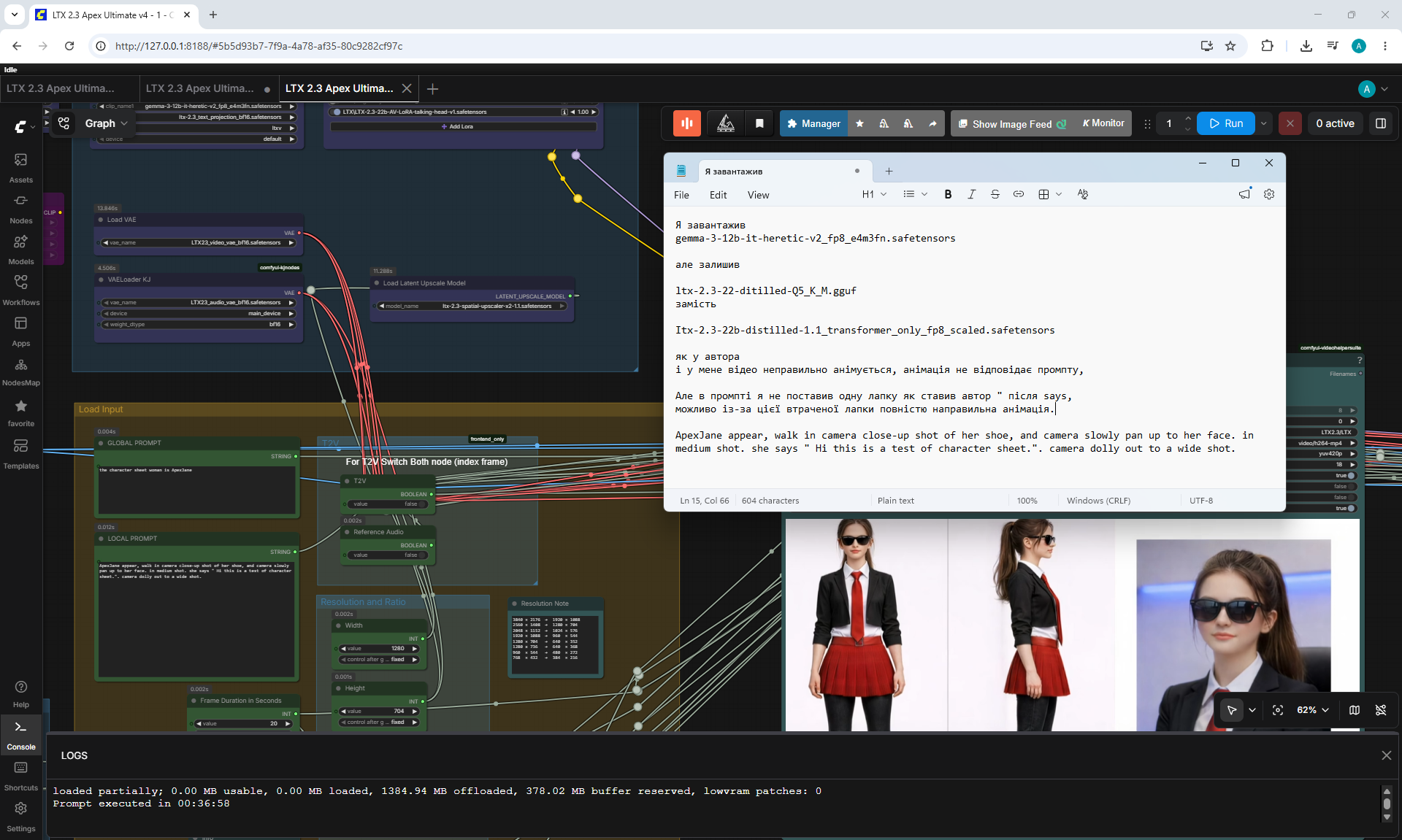This screenshot has height=840, width=1402.
Task: Toggle the minimap icon in canvas controls
Action: click(x=1355, y=710)
